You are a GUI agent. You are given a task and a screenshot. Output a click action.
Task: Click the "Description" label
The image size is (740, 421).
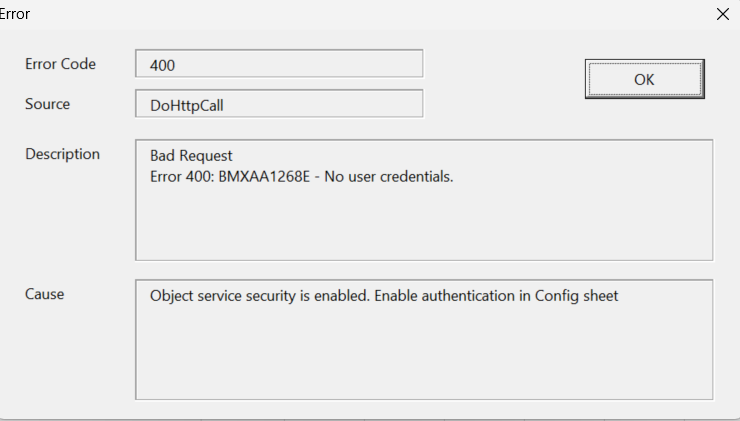[x=62, y=154]
